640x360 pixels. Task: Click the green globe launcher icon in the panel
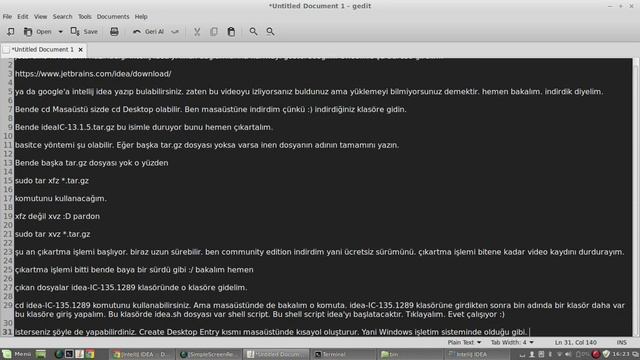(x=58, y=354)
